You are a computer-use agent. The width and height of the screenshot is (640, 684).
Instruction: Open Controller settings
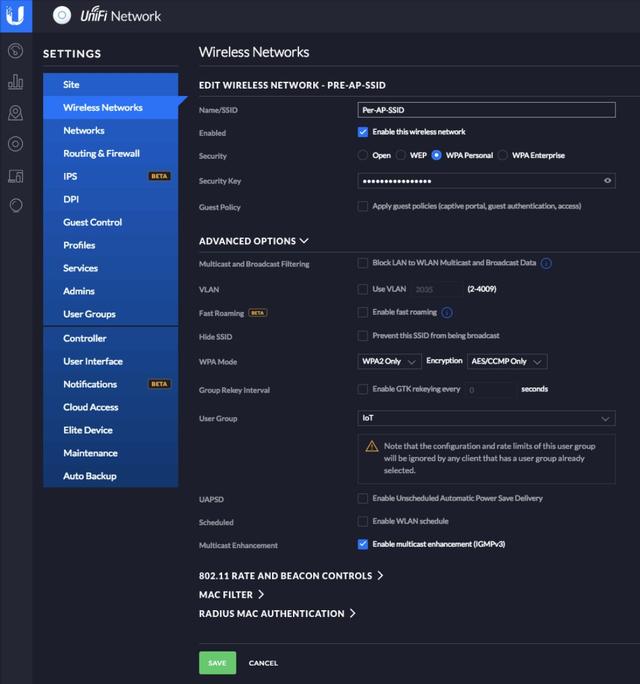[111, 339]
